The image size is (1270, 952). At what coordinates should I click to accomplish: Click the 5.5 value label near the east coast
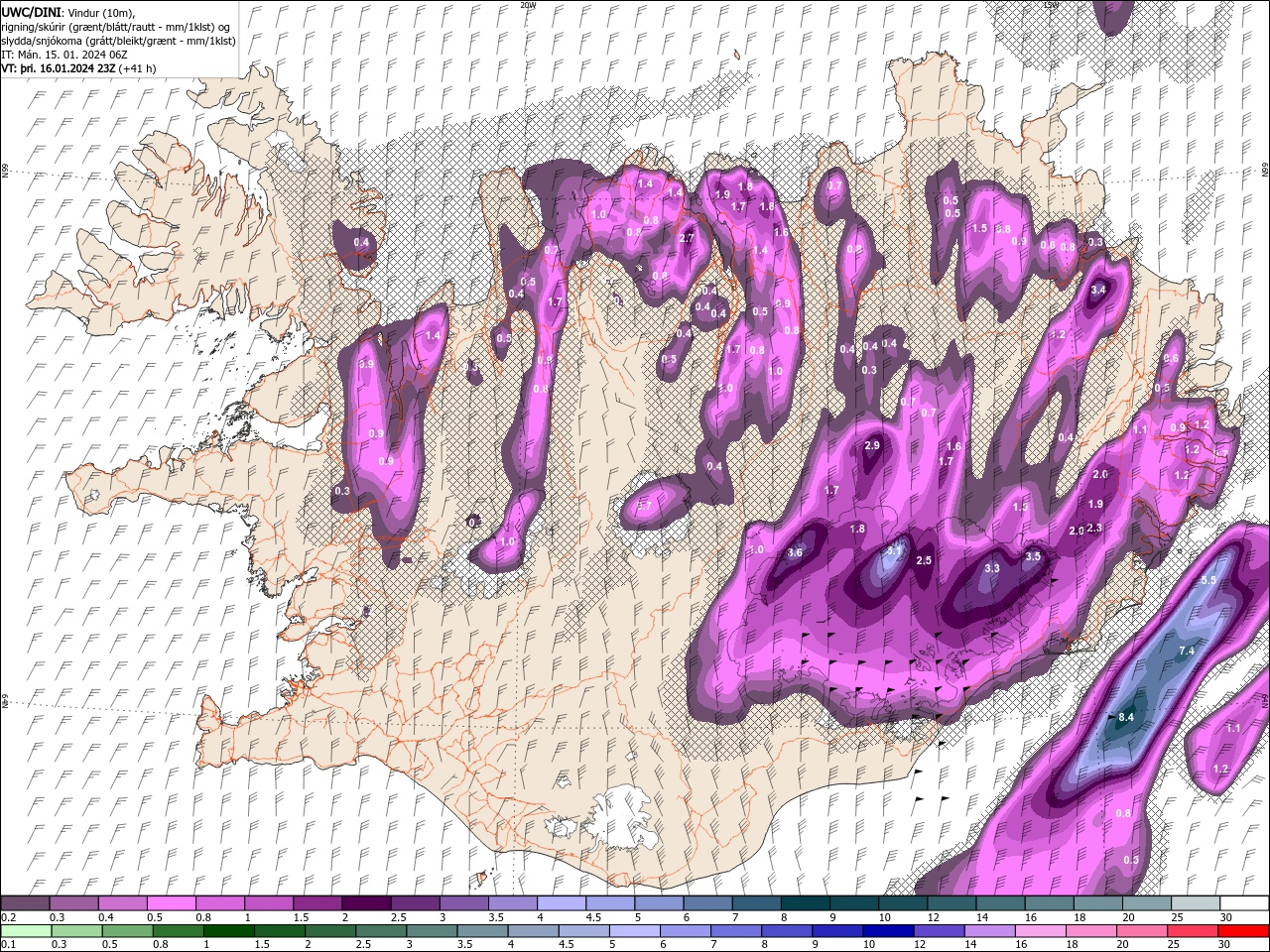(1209, 580)
